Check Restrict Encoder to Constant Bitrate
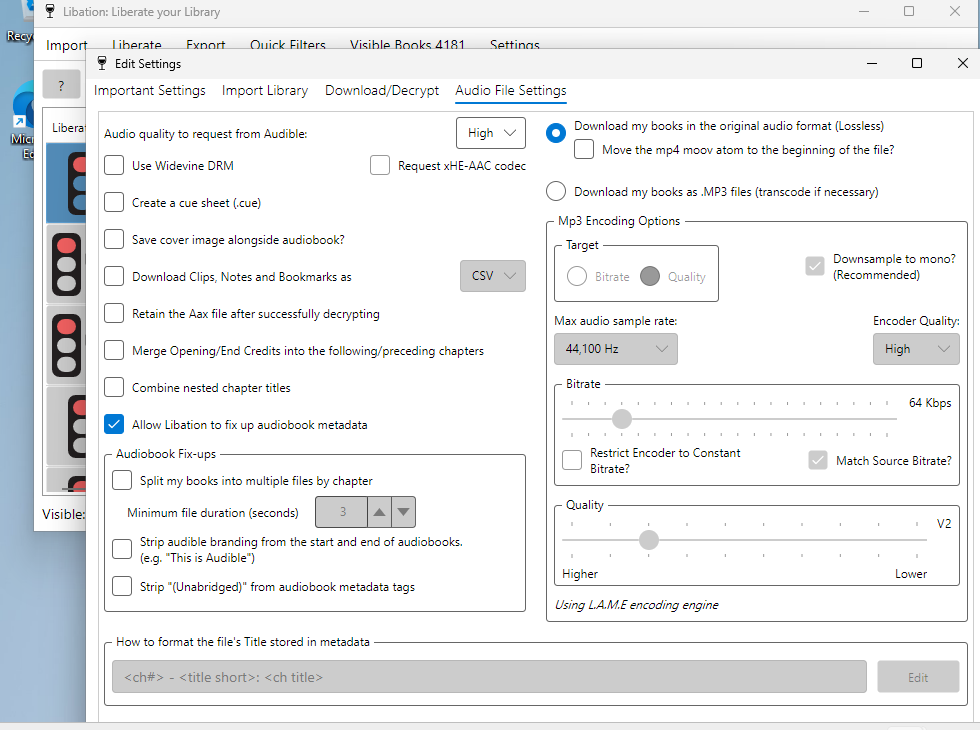980x730 pixels. [x=572, y=460]
